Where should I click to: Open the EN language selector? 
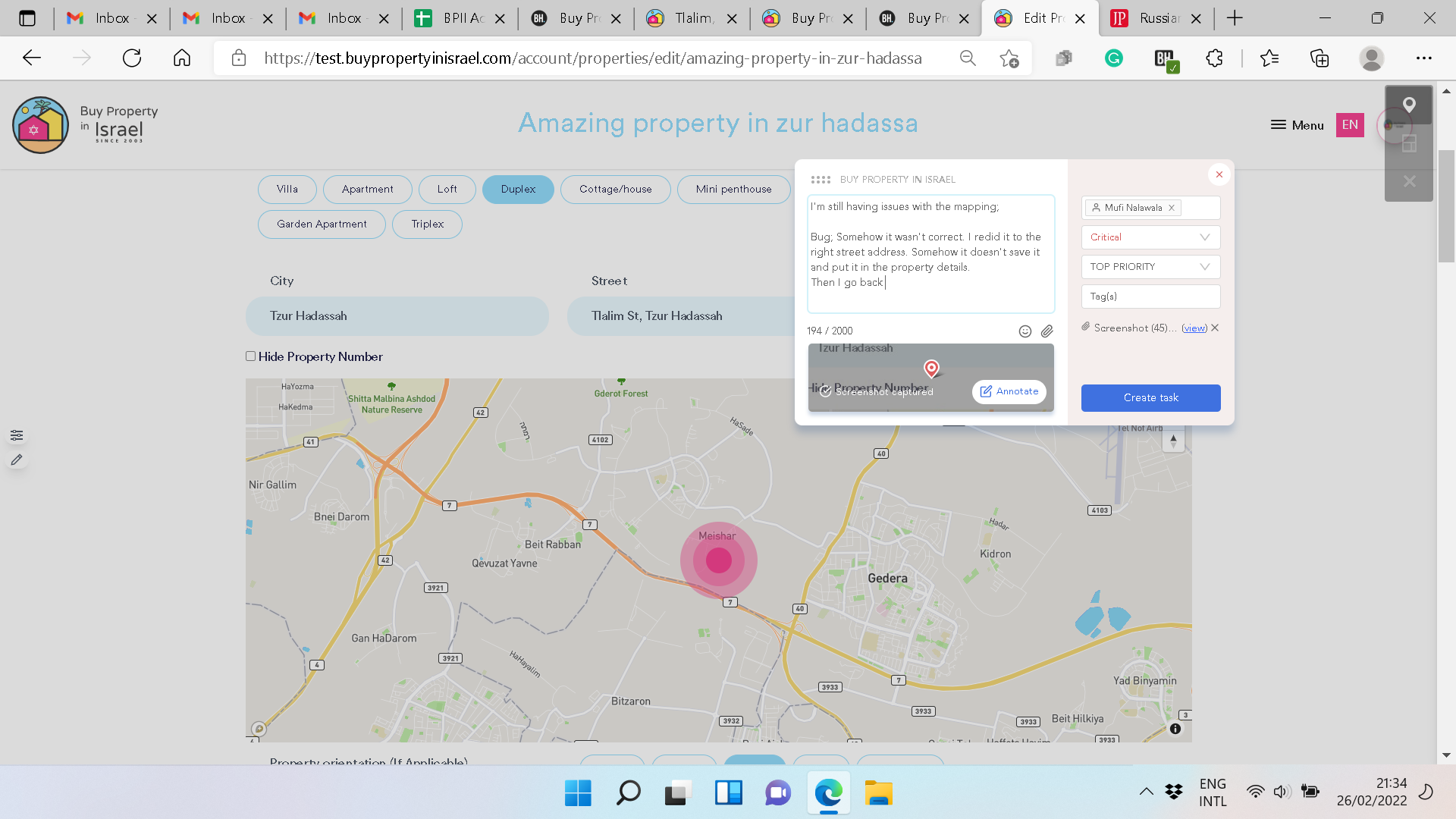[1350, 125]
